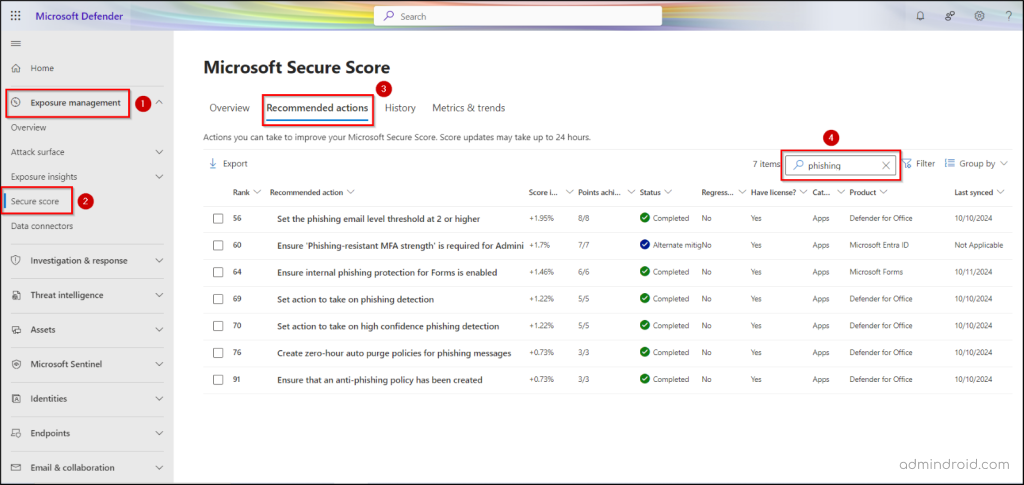This screenshot has width=1024, height=485.
Task: Click the Investigation & response shield icon
Action: click(x=17, y=260)
